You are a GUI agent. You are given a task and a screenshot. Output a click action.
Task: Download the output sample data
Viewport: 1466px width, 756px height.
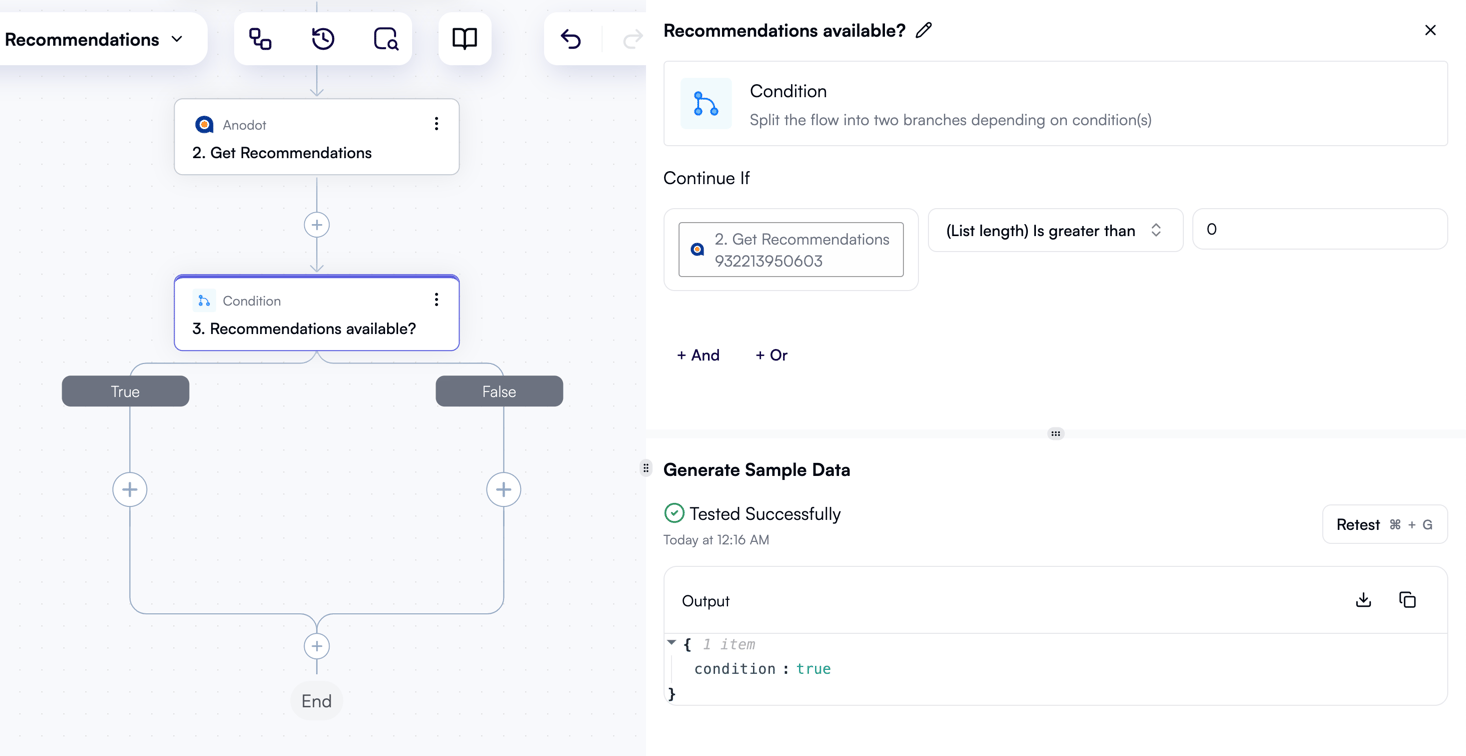[1363, 600]
